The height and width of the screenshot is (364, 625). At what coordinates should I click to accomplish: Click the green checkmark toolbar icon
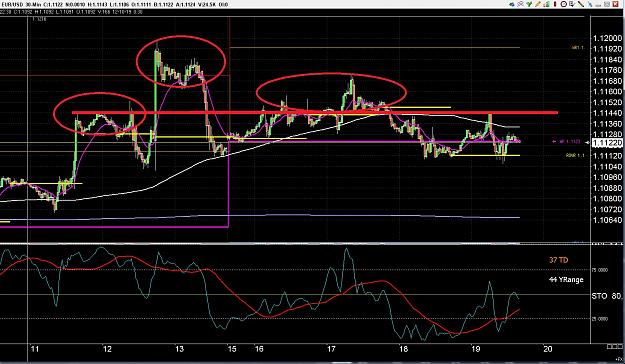click(x=529, y=4)
